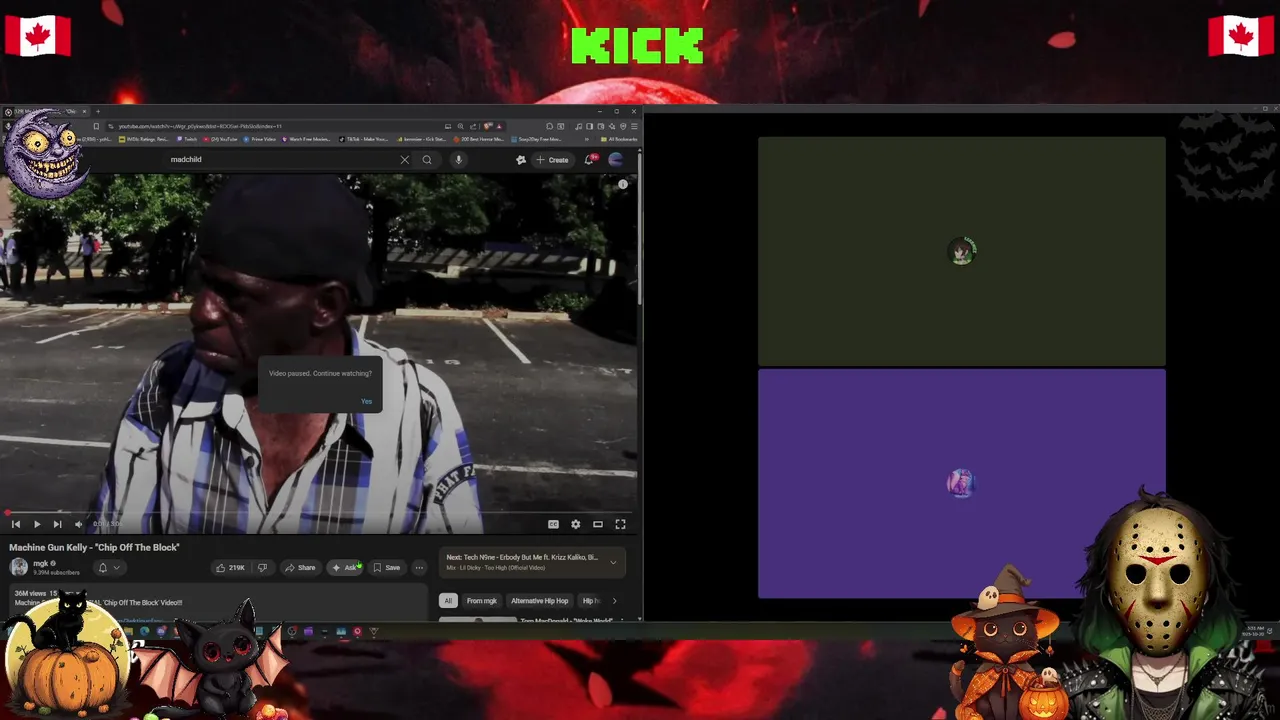Select the From mgk chip
This screenshot has width=1280, height=720.
point(482,601)
